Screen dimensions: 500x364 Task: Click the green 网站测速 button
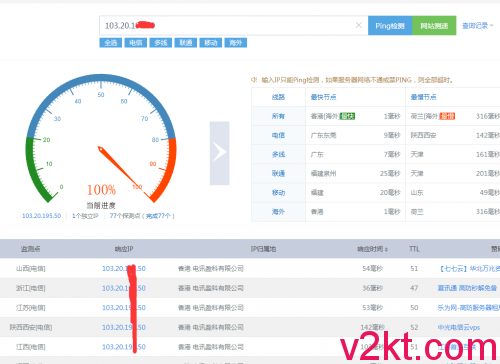(x=434, y=26)
